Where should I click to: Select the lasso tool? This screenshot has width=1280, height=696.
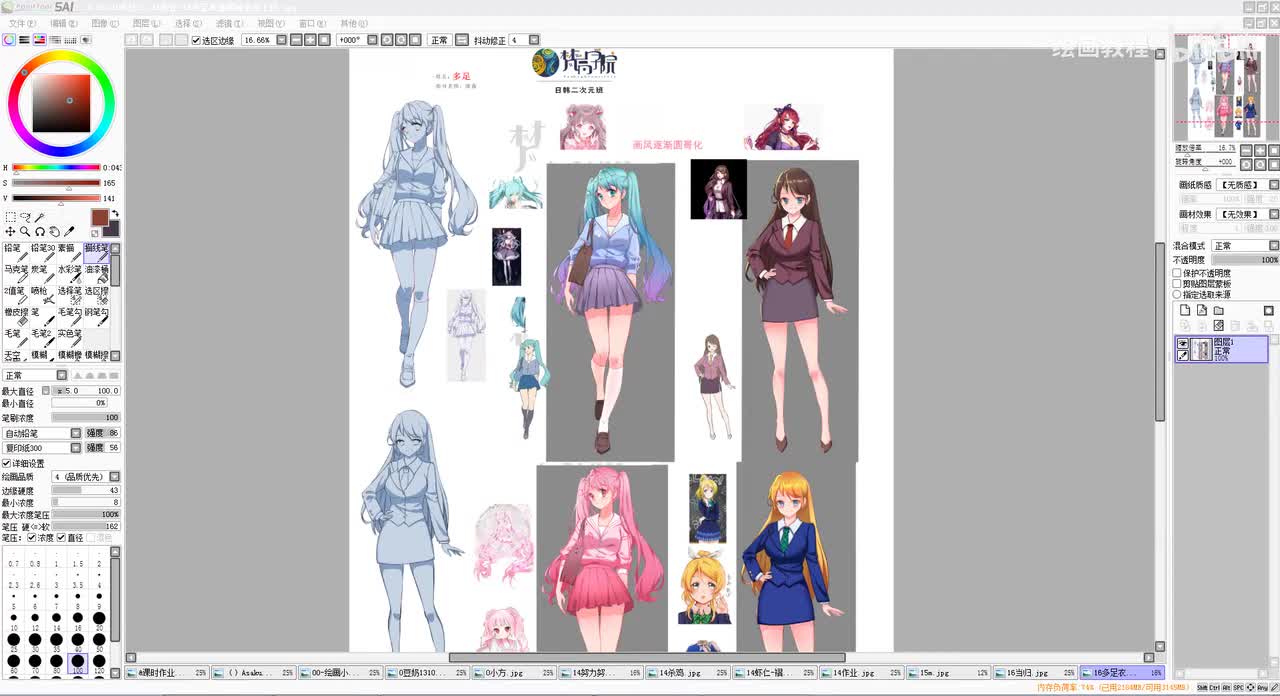click(25, 217)
